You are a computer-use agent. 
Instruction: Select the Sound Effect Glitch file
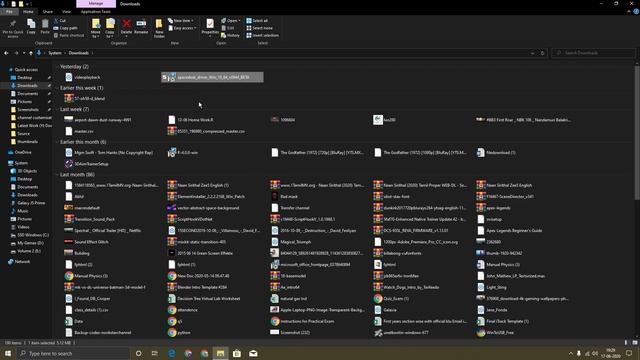point(87,242)
